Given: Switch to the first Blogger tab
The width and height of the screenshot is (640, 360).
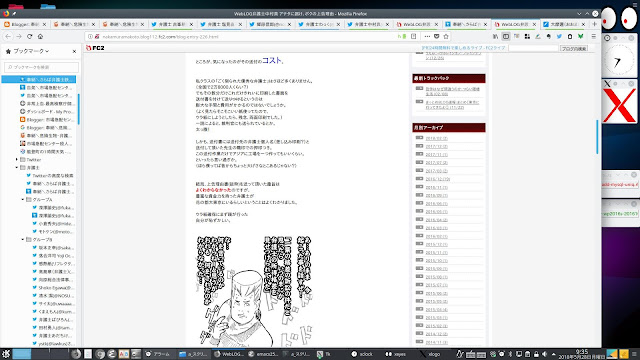Looking at the screenshot, I should pos(24,24).
